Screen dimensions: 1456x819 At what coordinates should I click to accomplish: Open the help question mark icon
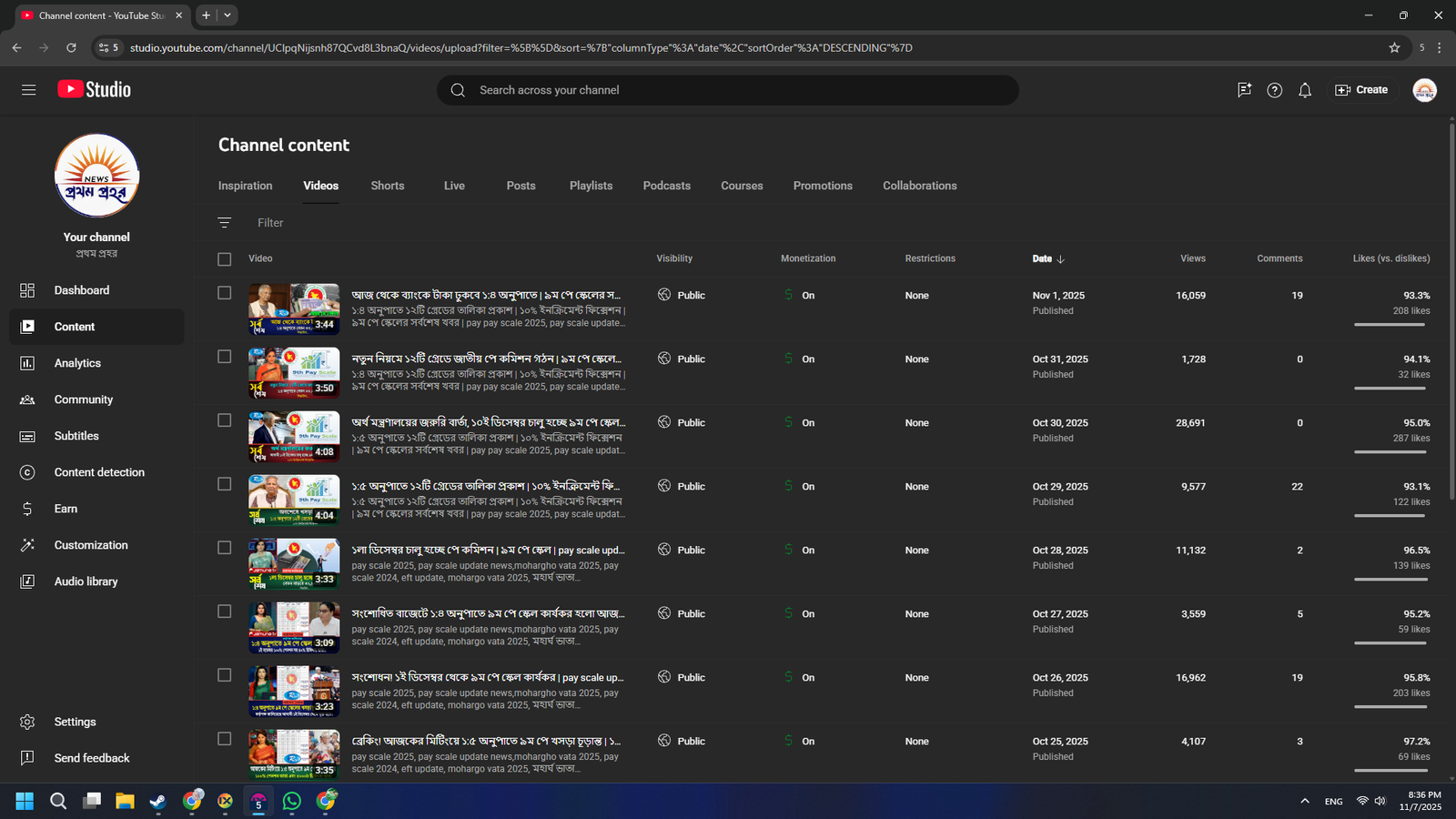pos(1275,90)
